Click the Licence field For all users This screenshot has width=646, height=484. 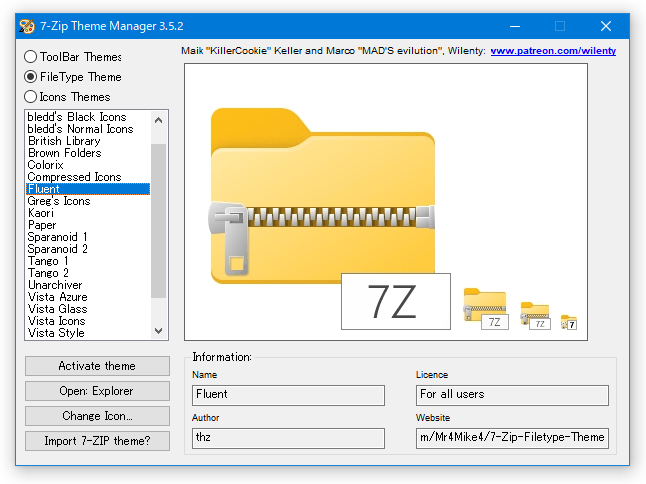tap(512, 395)
